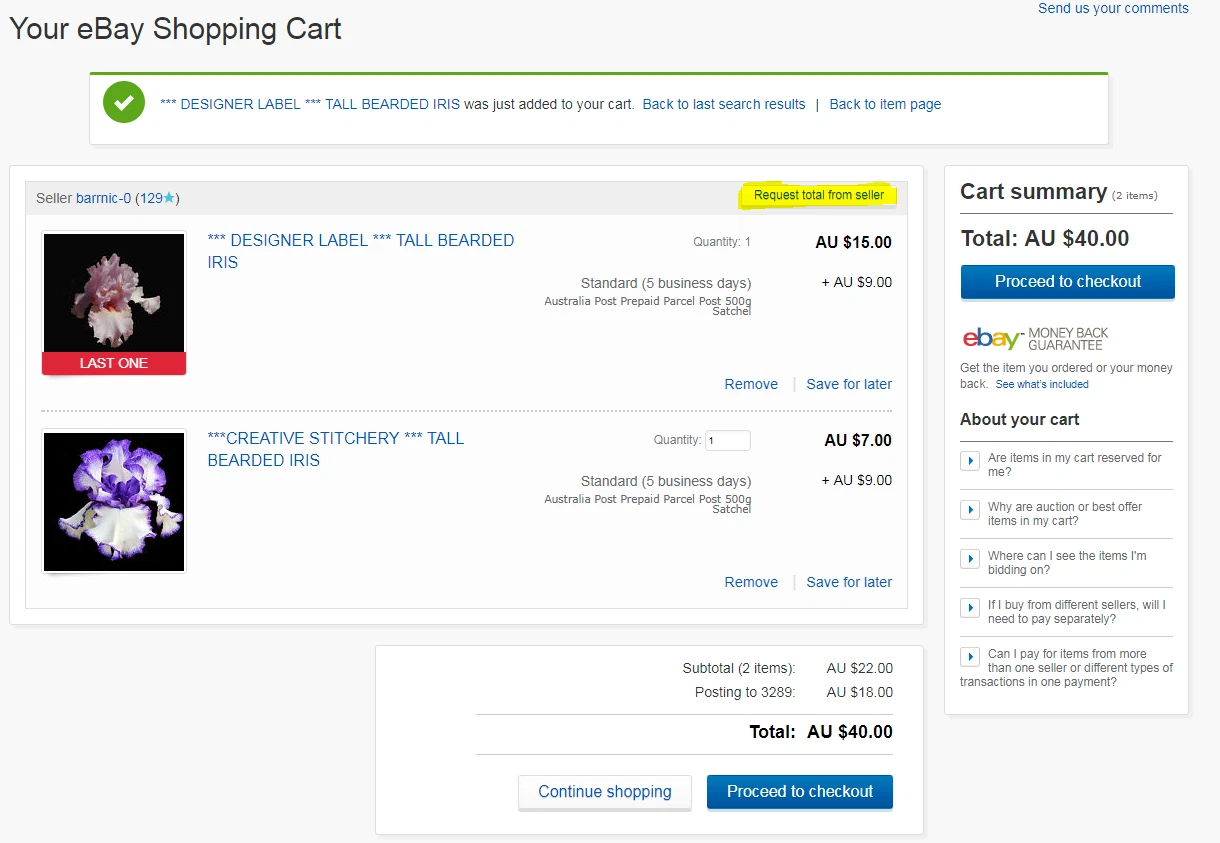
Task: Click the quantity field for CREATIVE STITCHERY iris
Action: coord(728,440)
